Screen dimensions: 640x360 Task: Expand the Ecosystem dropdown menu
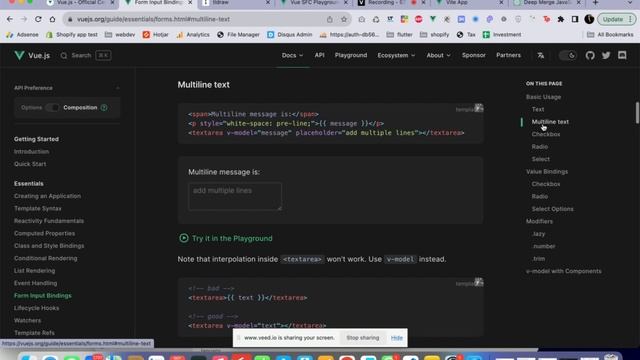396,55
